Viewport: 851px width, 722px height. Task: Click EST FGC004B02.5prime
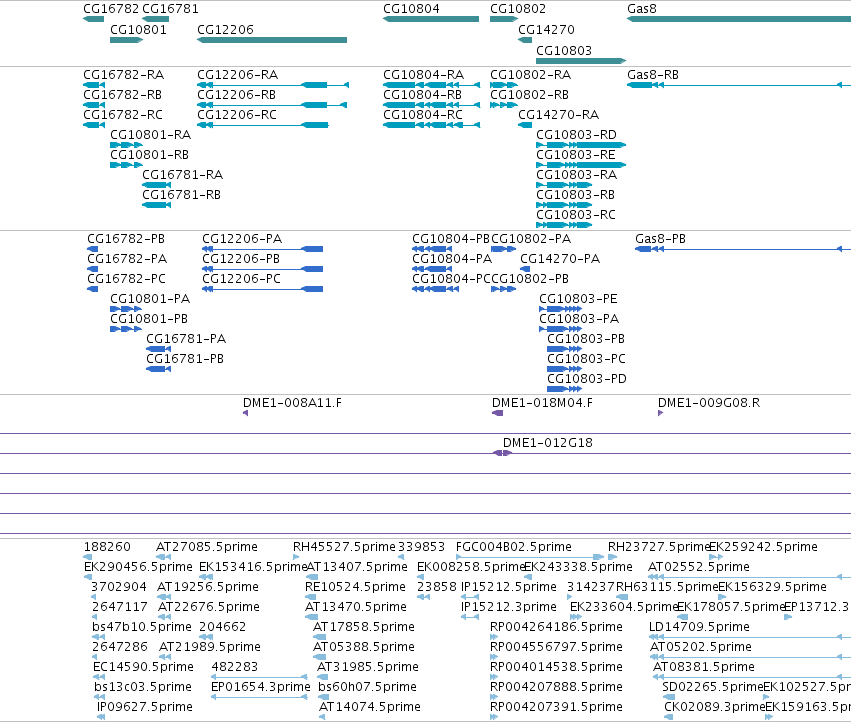point(530,557)
